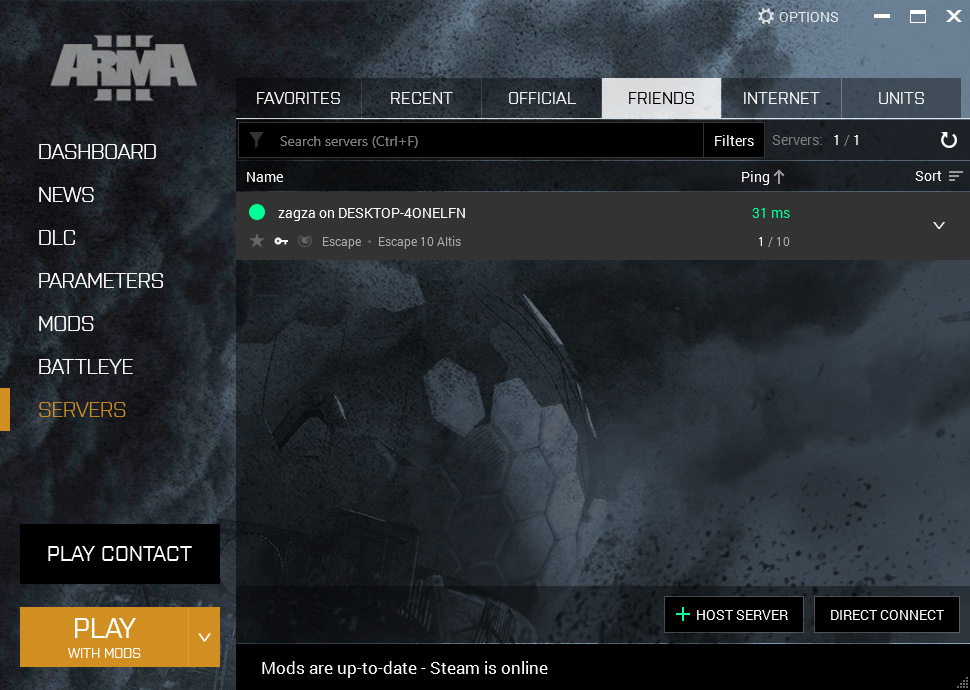The width and height of the screenshot is (970, 690).
Task: Toggle ping sort direction arrow
Action: (779, 177)
